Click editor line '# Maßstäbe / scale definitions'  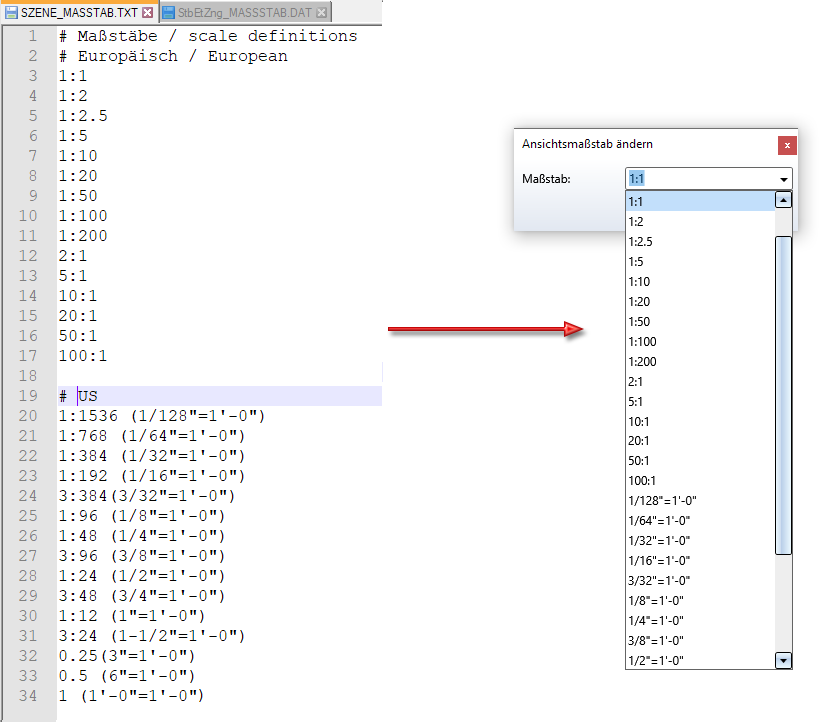point(208,36)
